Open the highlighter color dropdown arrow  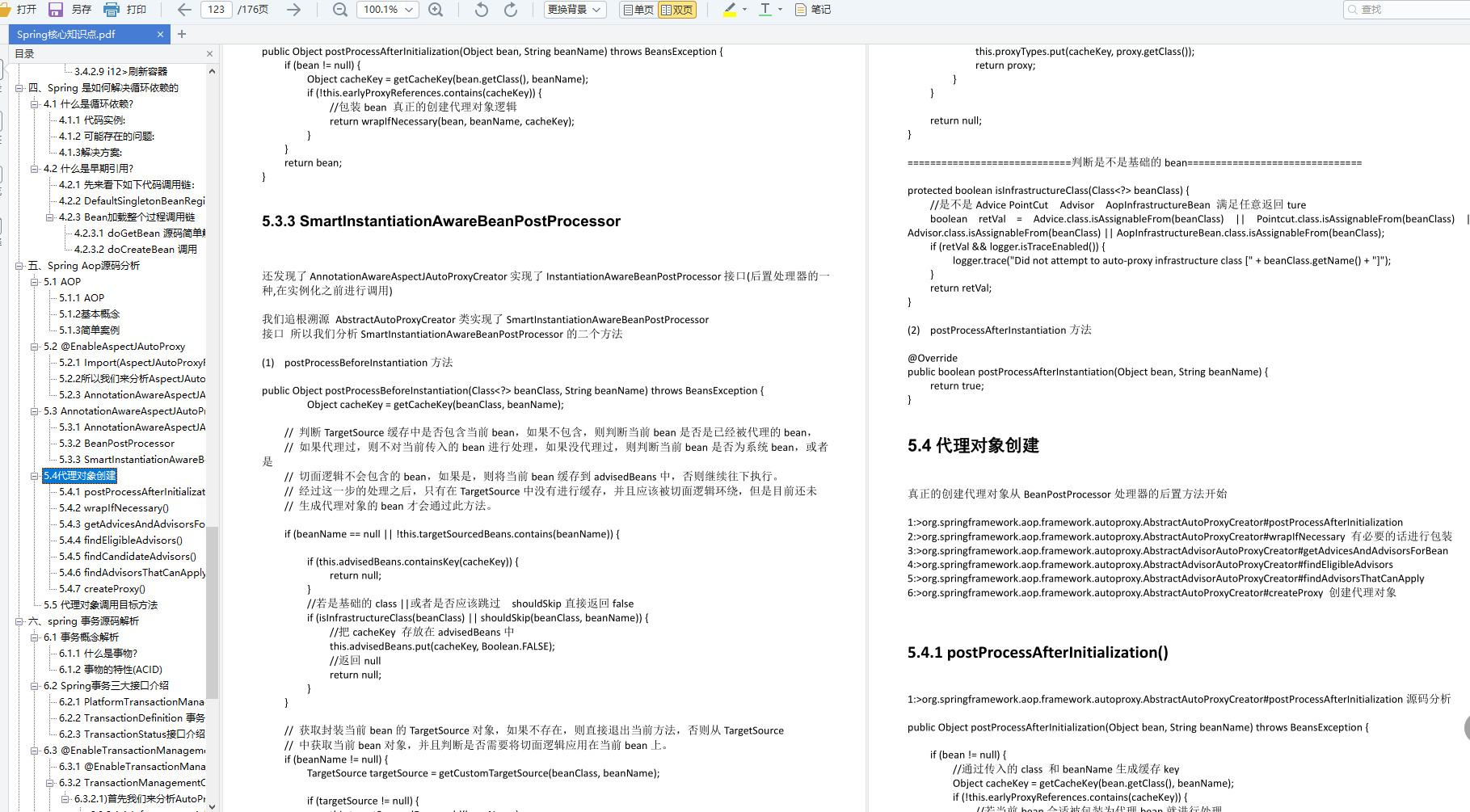(x=744, y=10)
